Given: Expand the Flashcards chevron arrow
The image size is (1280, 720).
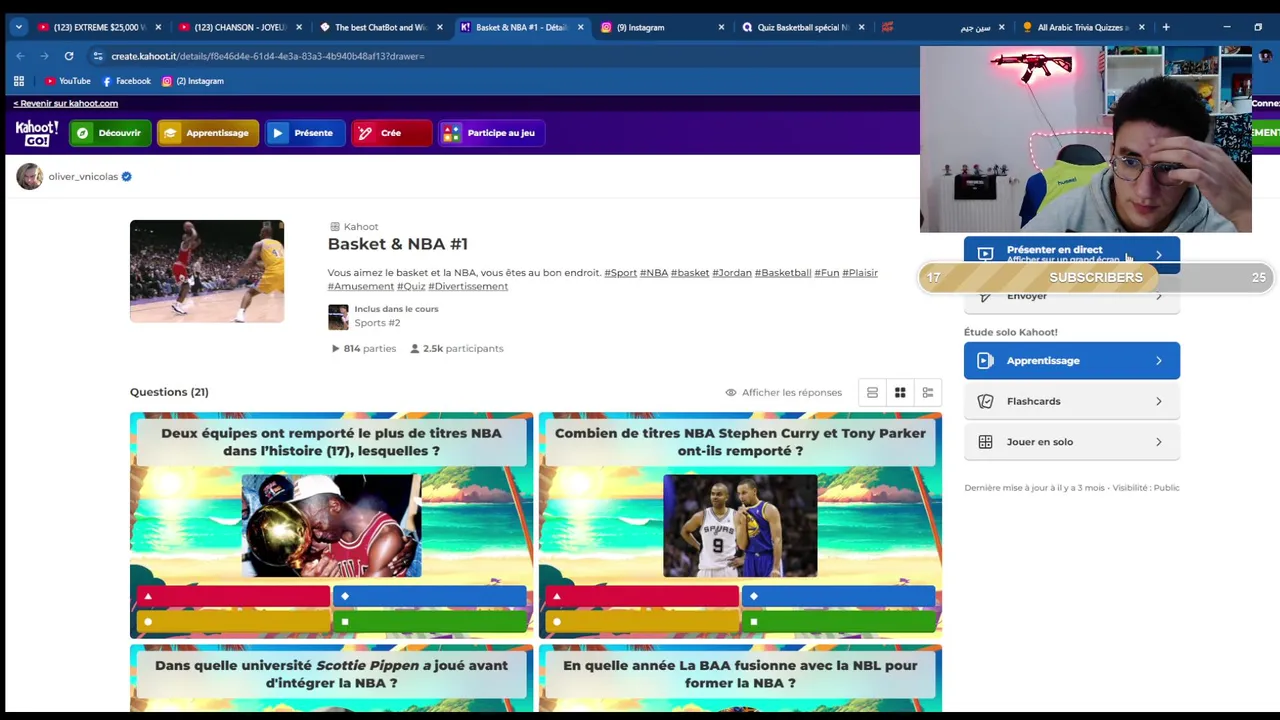Looking at the screenshot, I should click(x=1159, y=402).
